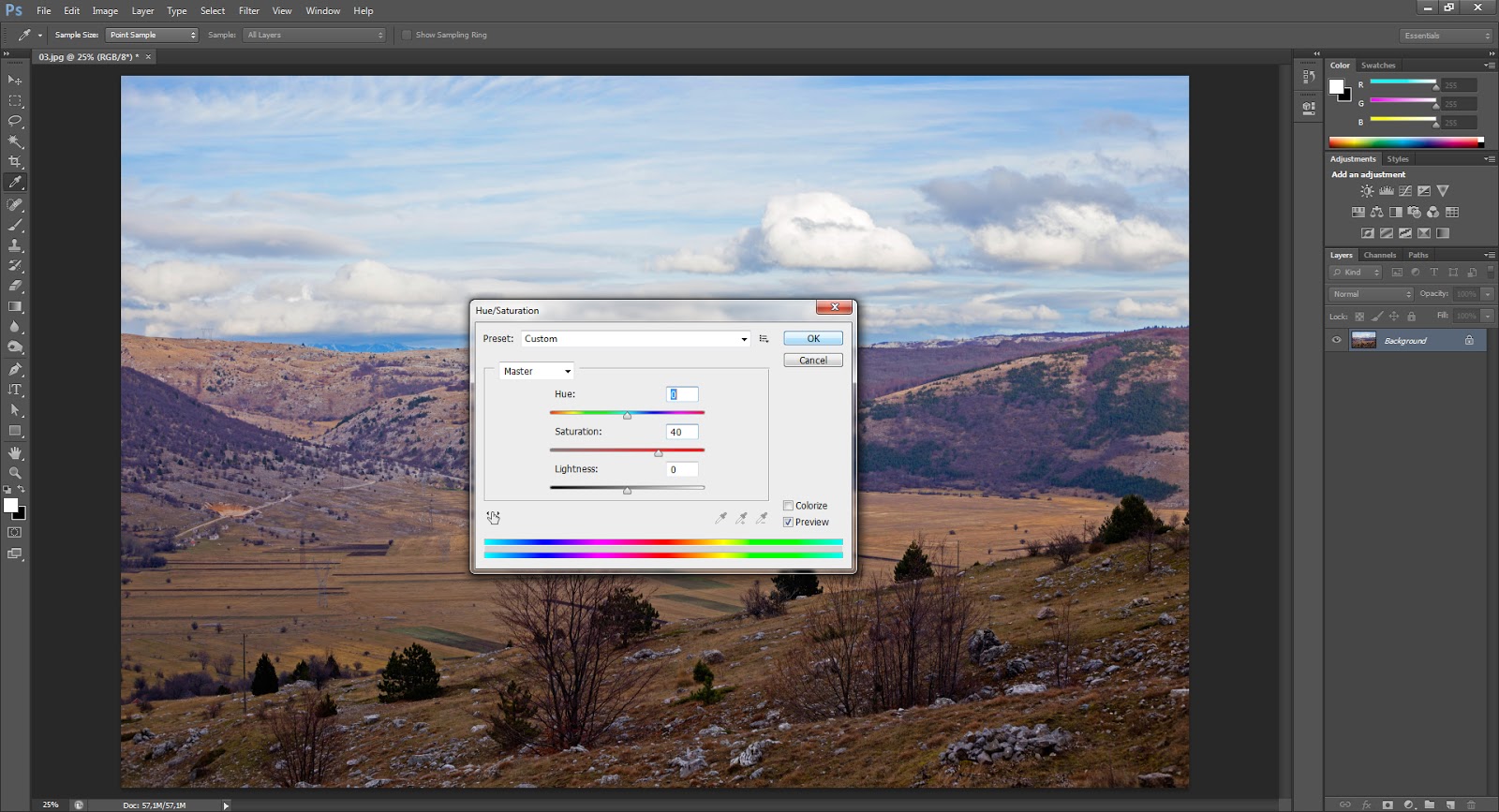This screenshot has width=1499, height=812.
Task: Toggle Quick Mask mode
Action: pyautogui.click(x=15, y=533)
